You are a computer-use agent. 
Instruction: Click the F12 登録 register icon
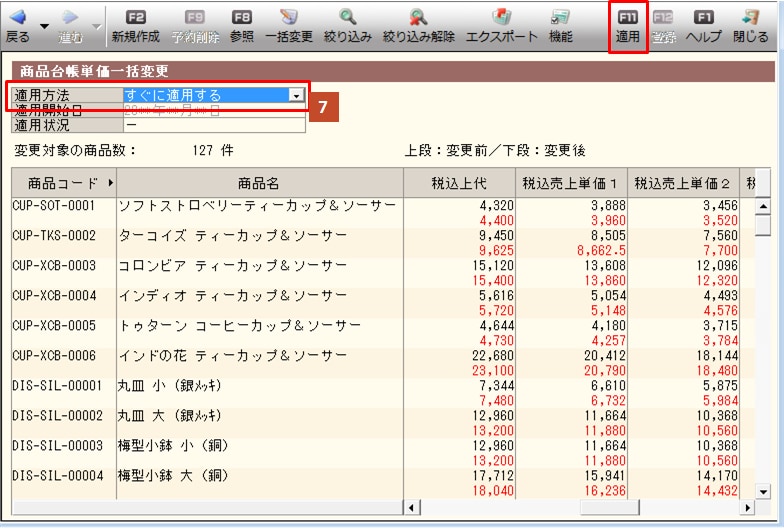click(x=663, y=18)
